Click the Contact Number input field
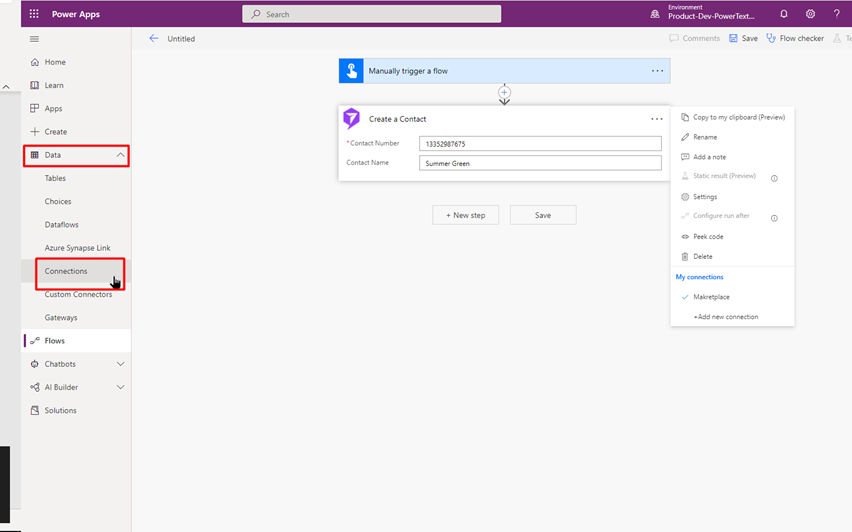Viewport: 852px width, 532px height. click(540, 144)
